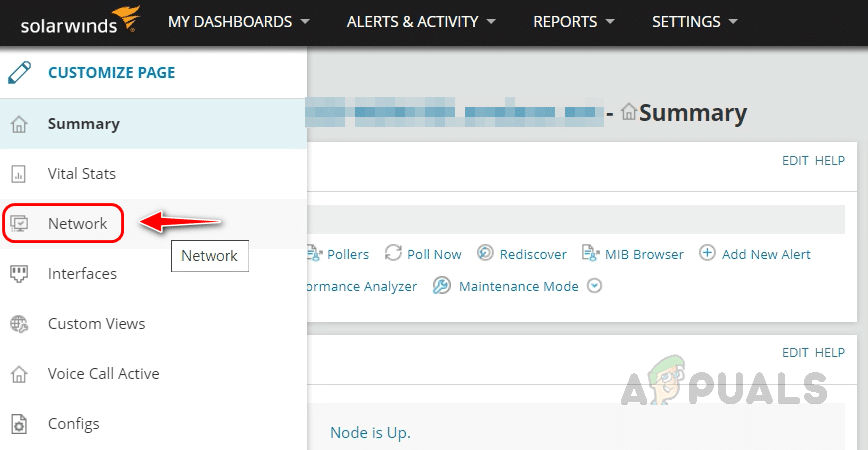Click the Add New Alert link
This screenshot has width=868, height=450.
(x=766, y=254)
